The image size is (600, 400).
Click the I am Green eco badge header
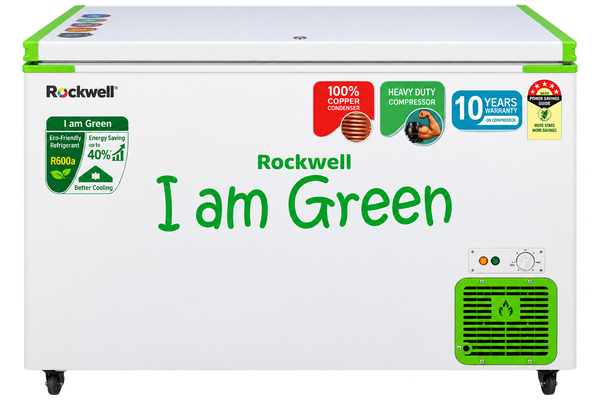coord(87,124)
